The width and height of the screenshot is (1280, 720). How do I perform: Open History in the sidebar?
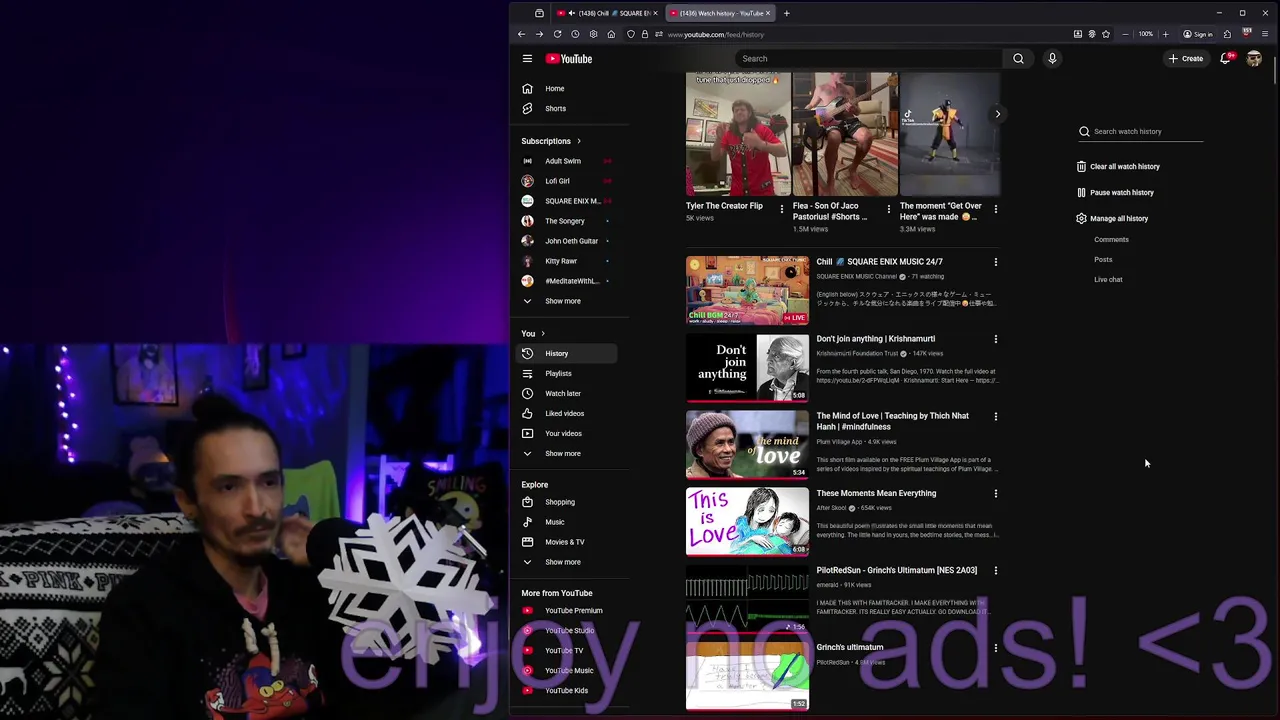(x=567, y=353)
